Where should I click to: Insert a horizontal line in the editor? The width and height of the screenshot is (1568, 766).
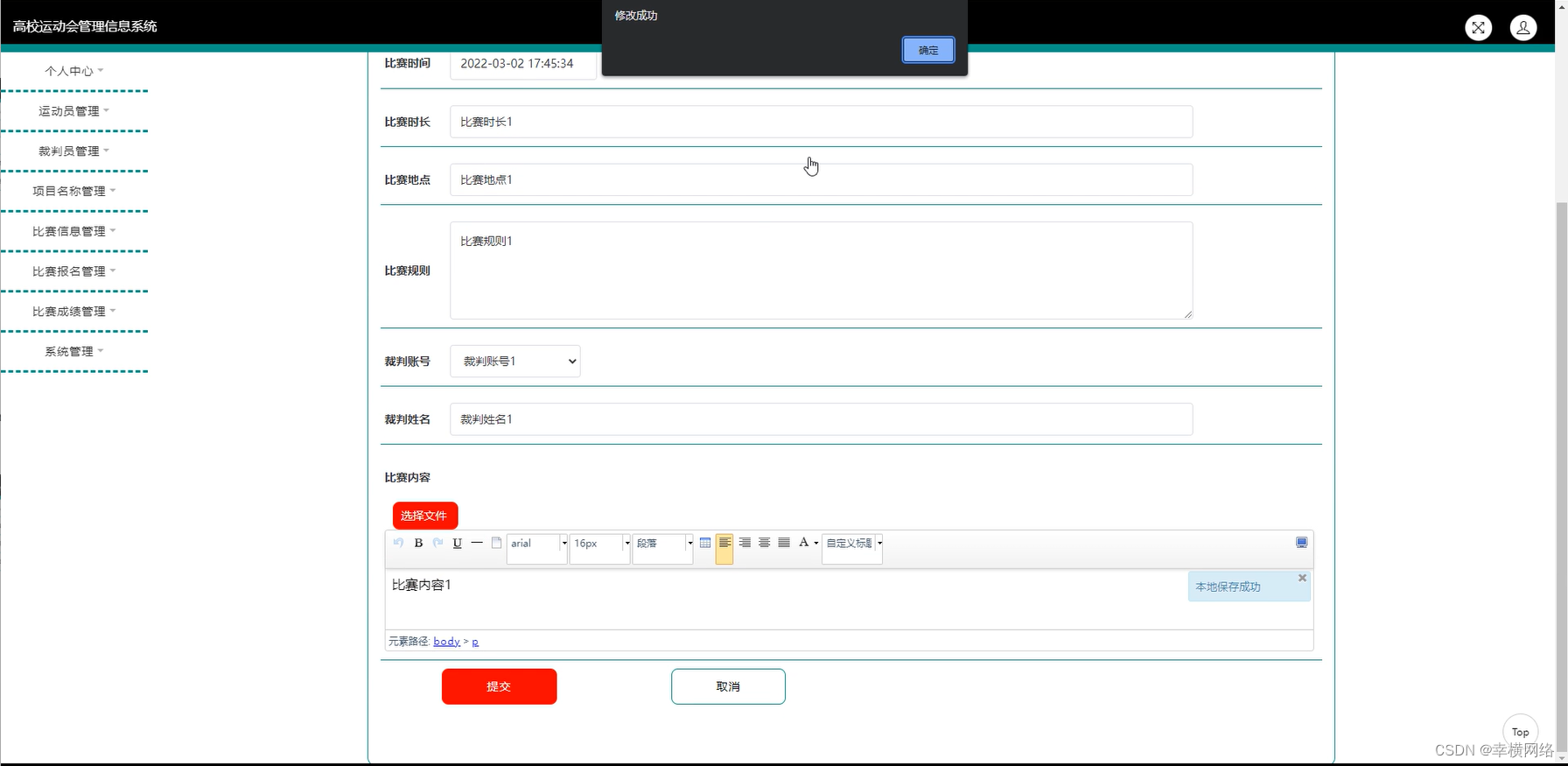click(x=477, y=543)
